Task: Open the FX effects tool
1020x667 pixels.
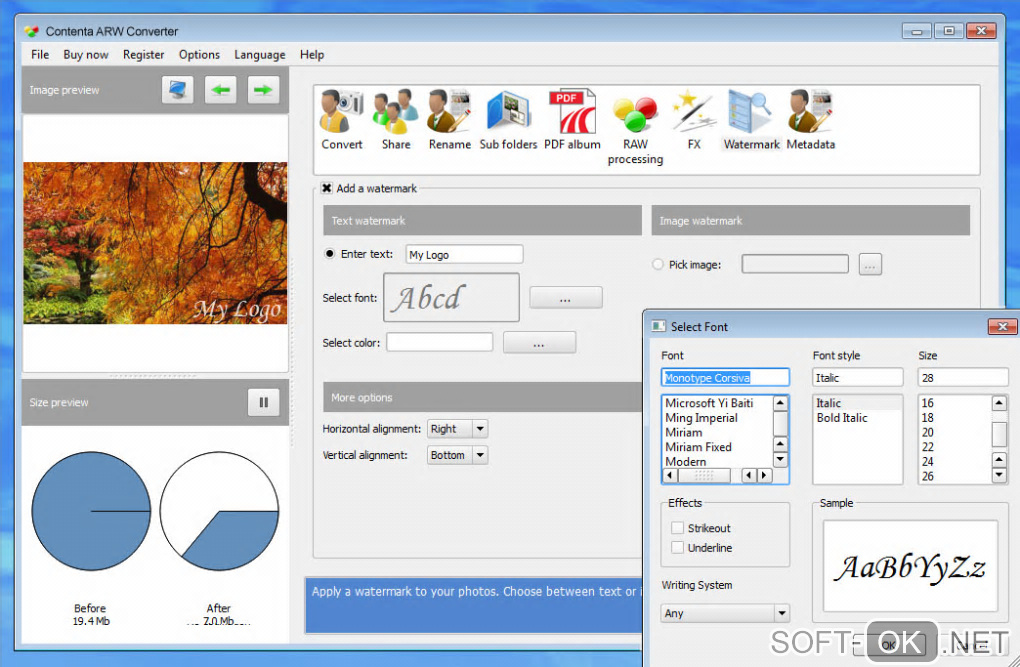Action: (x=694, y=120)
